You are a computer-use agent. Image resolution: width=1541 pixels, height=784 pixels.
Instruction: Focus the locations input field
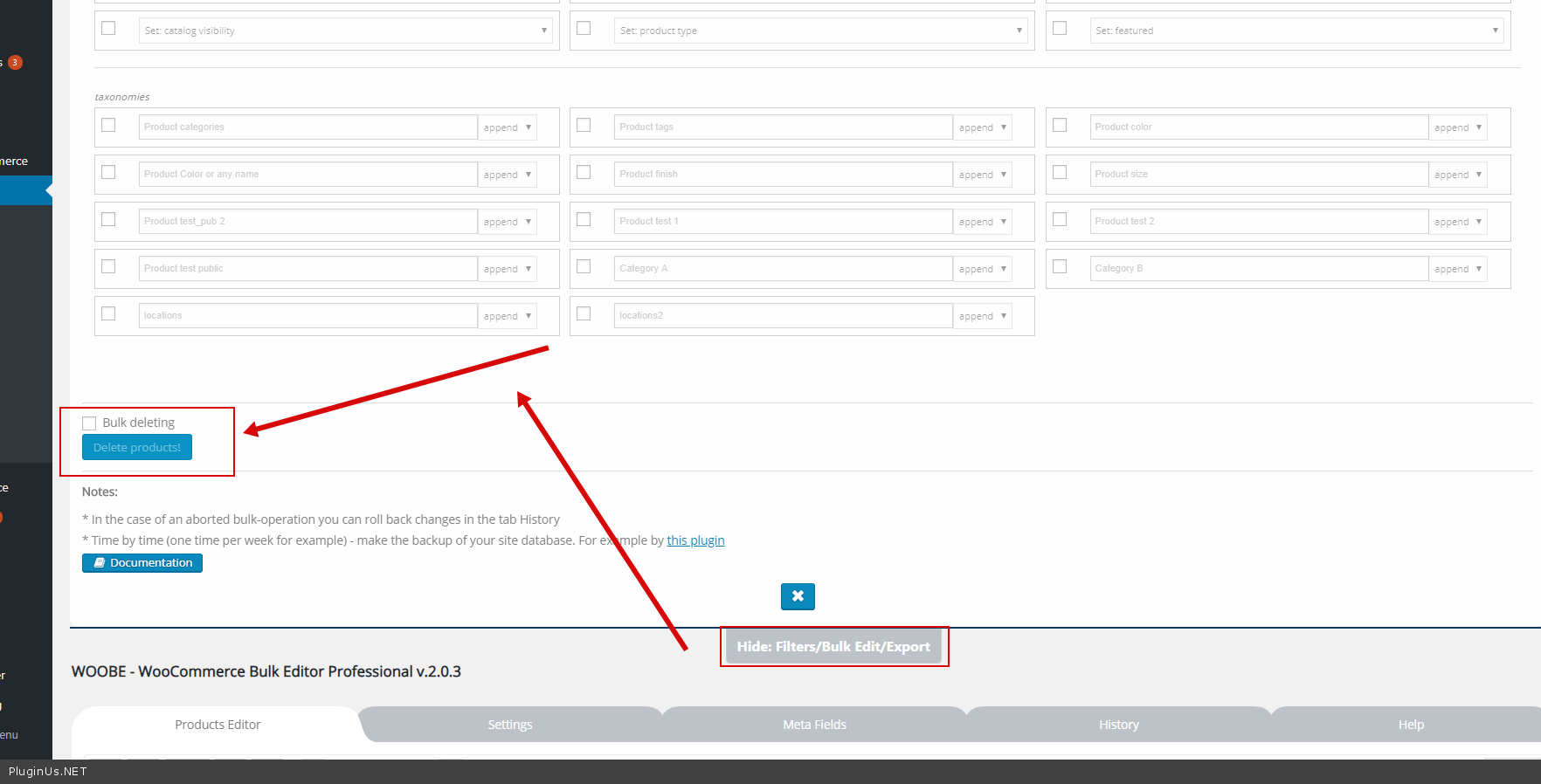click(308, 316)
